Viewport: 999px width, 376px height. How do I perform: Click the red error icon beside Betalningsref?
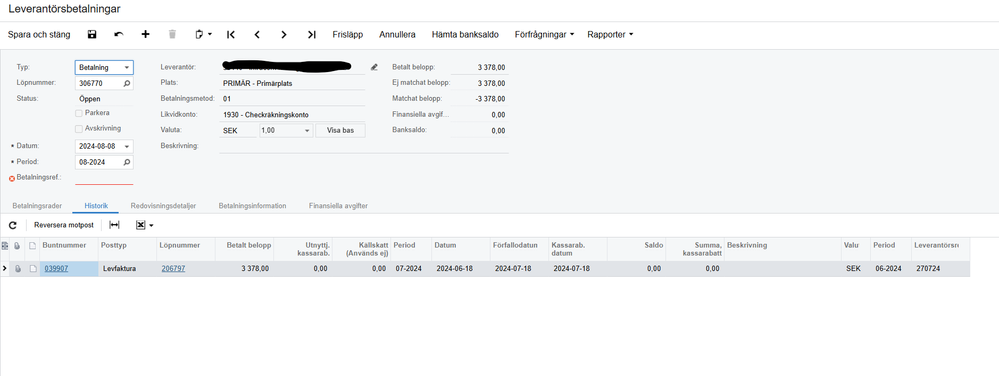(x=11, y=179)
